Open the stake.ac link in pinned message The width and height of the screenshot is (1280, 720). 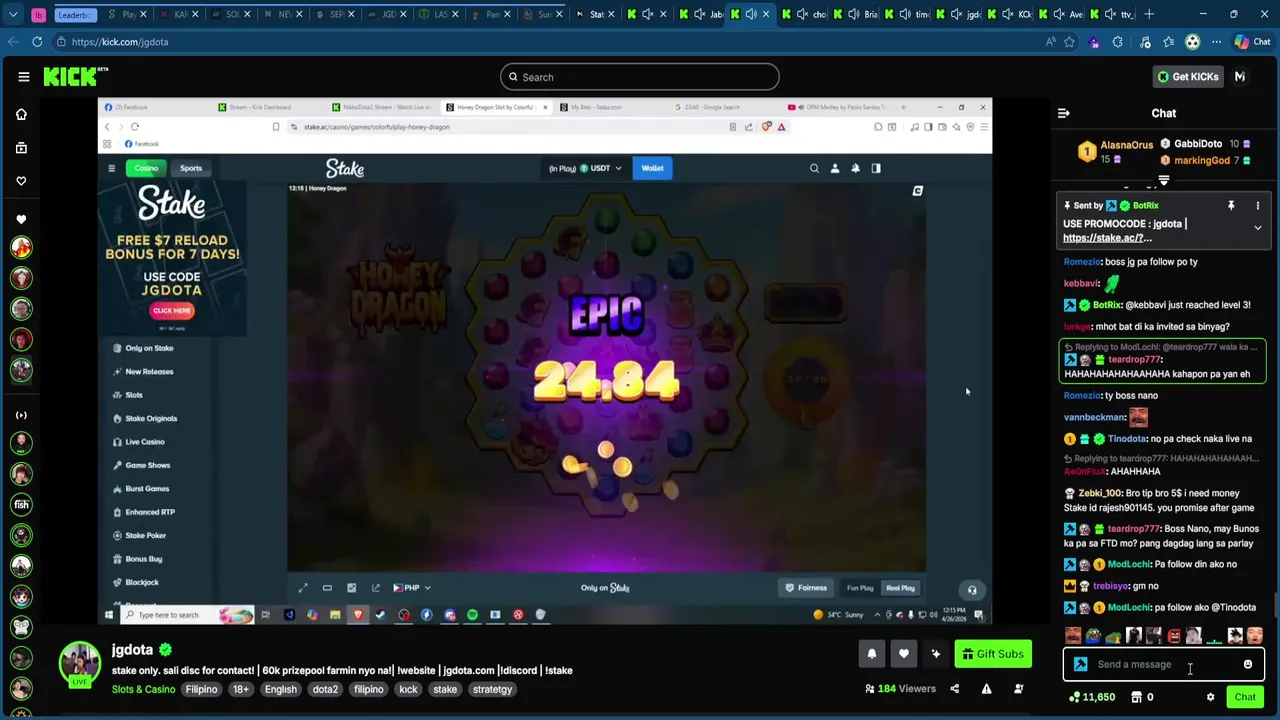1107,238
